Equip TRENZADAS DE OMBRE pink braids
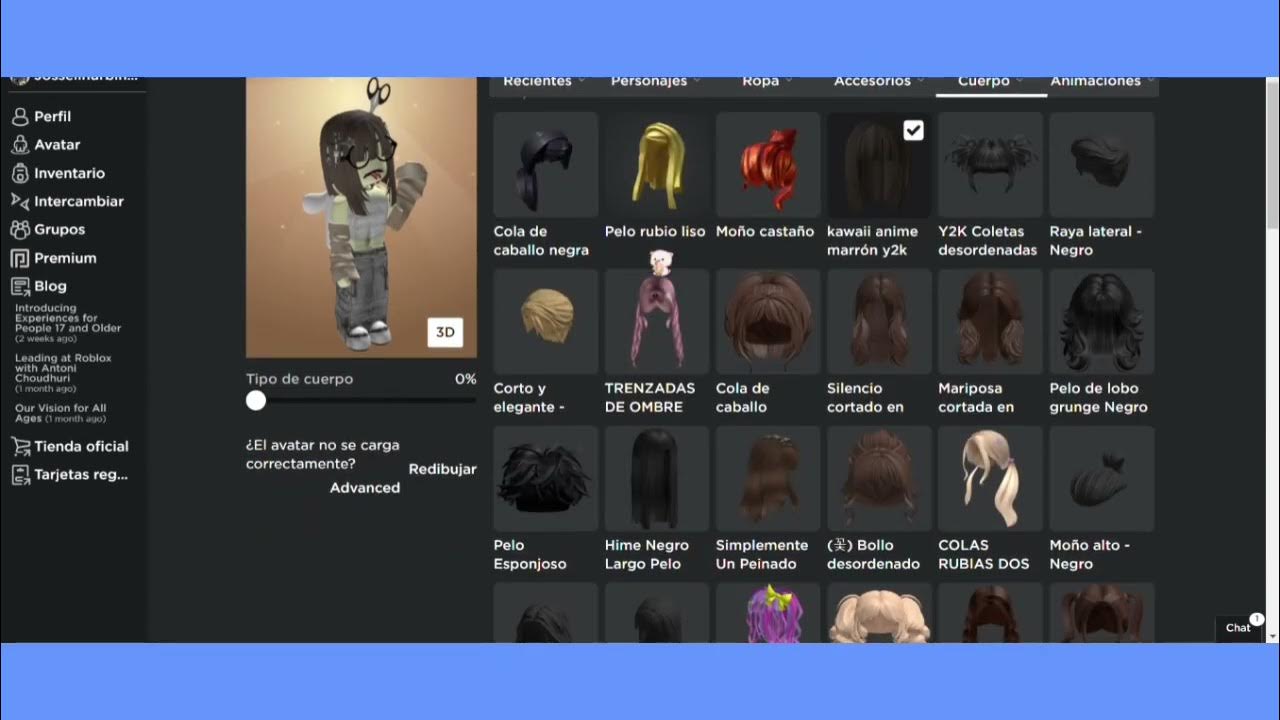 tap(656, 322)
